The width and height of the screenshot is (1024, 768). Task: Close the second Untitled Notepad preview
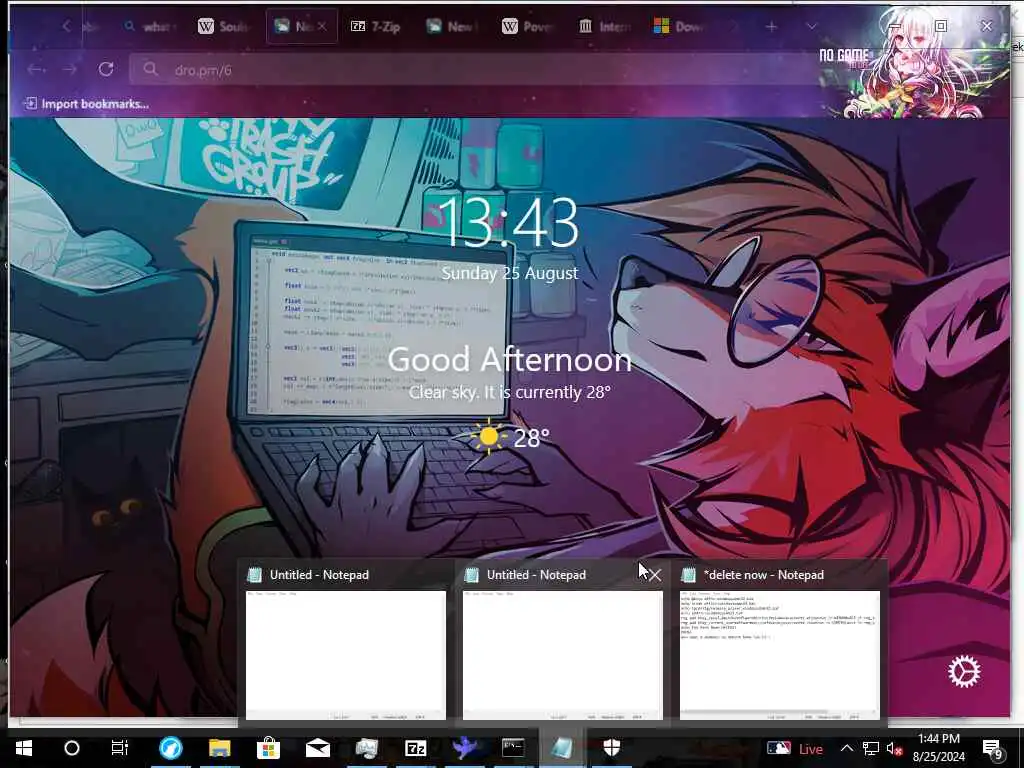(654, 575)
